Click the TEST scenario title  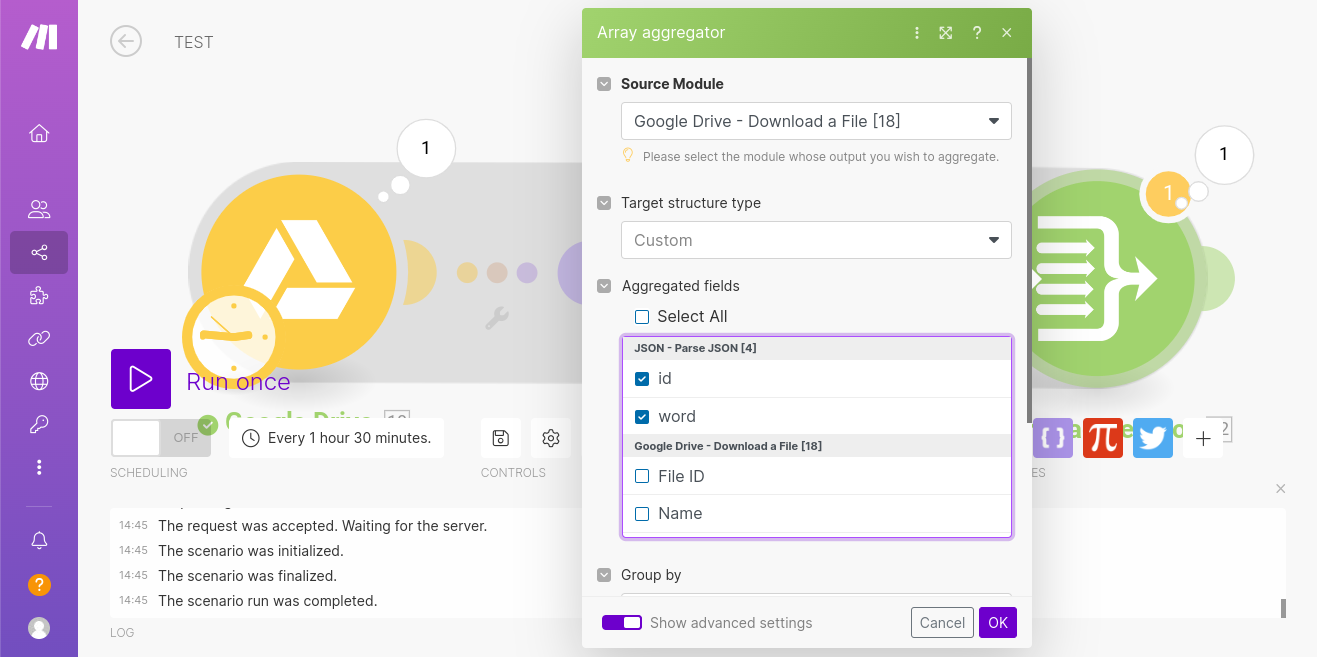[x=194, y=42]
